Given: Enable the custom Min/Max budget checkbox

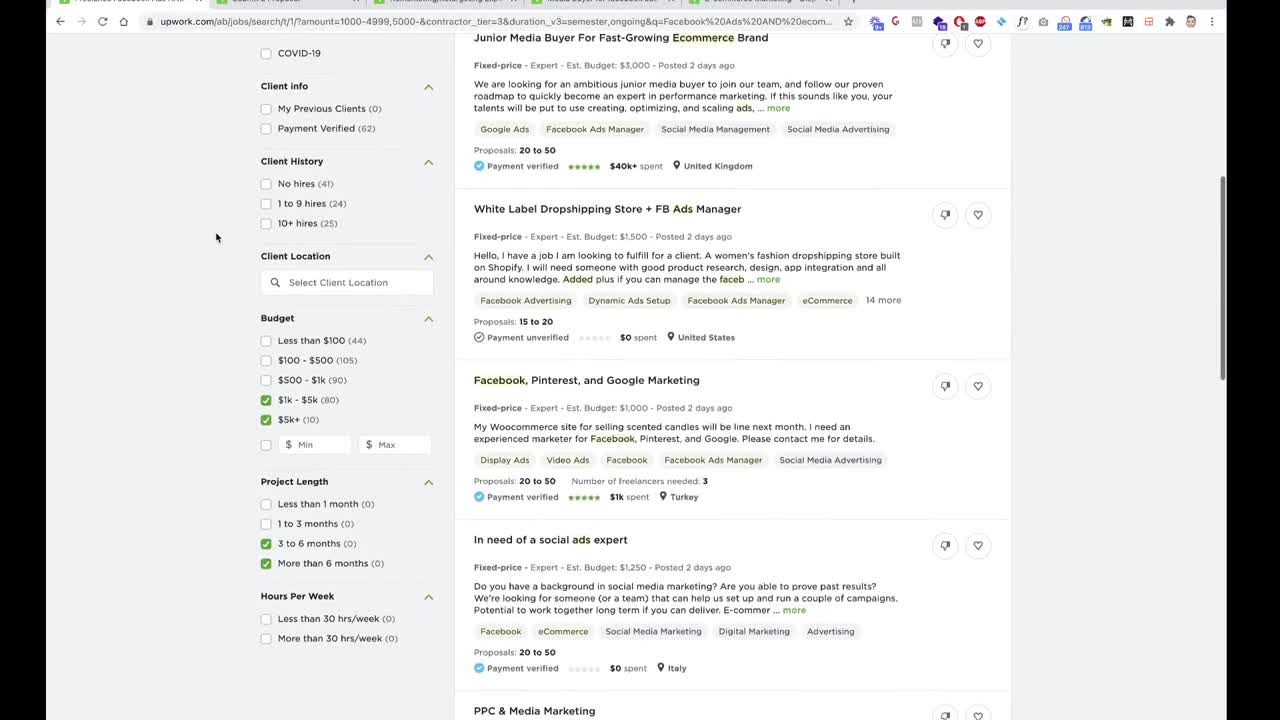Looking at the screenshot, I should (266, 445).
